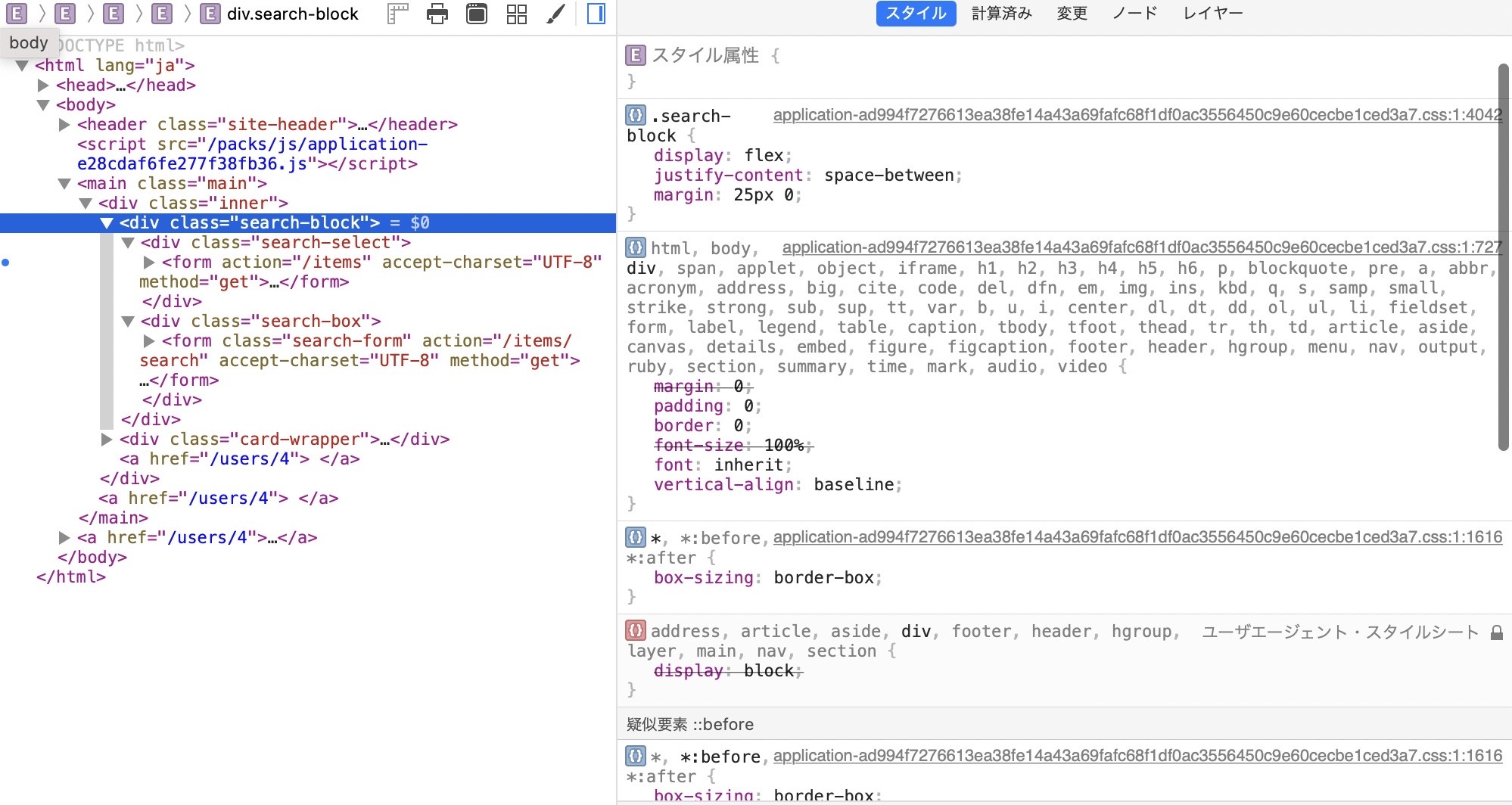Image resolution: width=1512 pixels, height=805 pixels.
Task: Select the script src packs/js line
Action: (252, 154)
